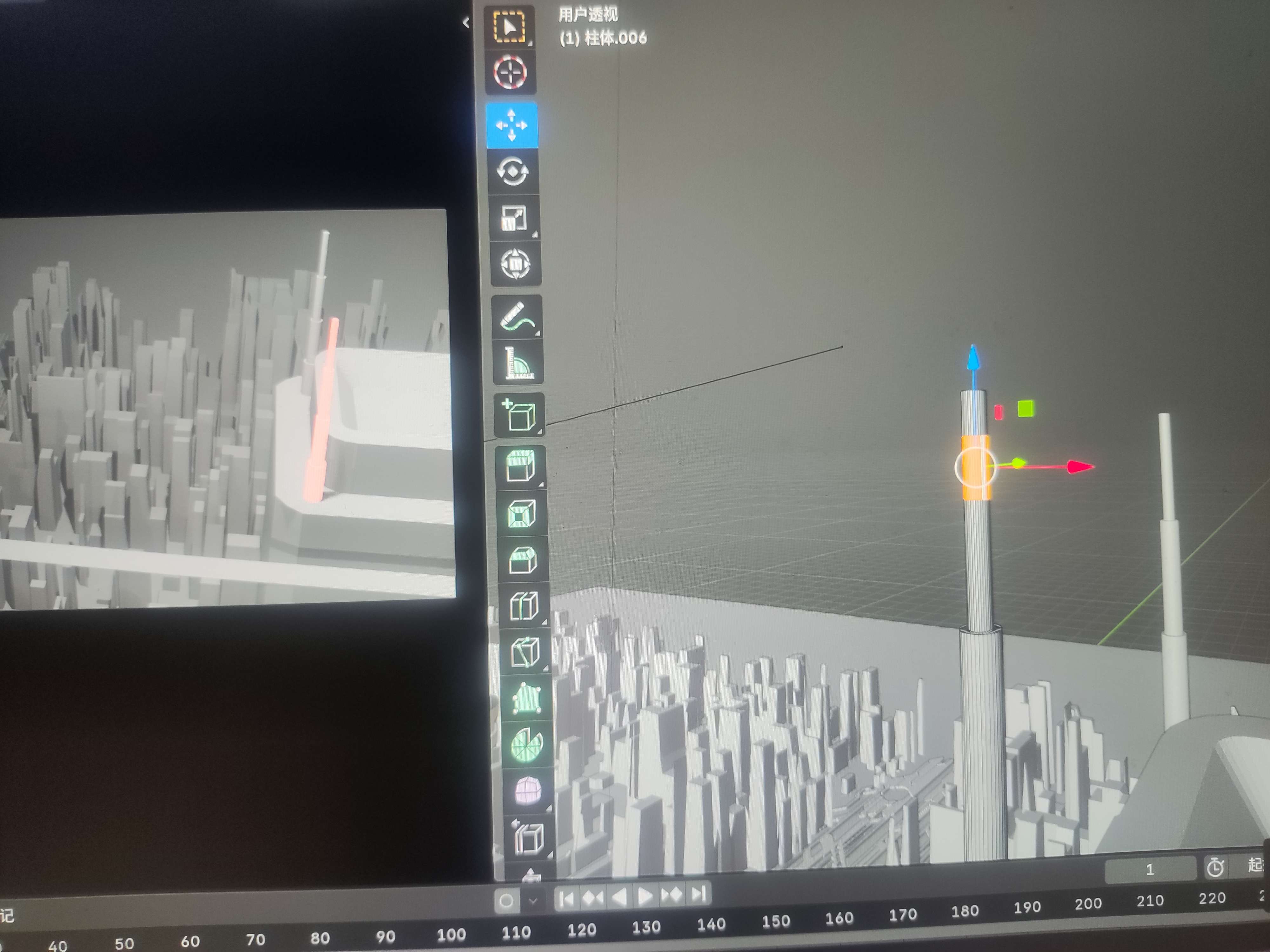The image size is (1270, 952).
Task: Click the timeline at frame 120
Action: tap(582, 929)
